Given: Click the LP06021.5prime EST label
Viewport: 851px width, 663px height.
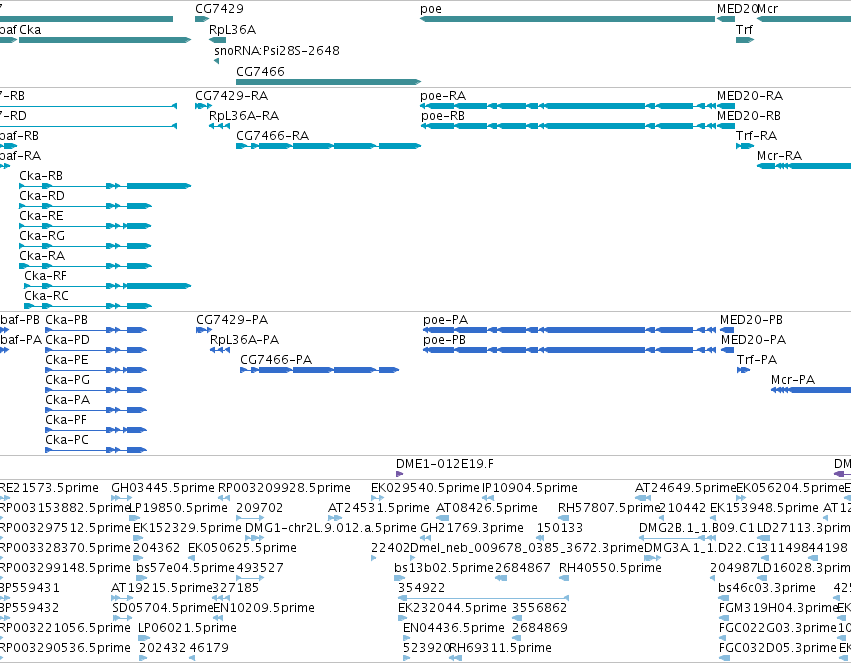Looking at the screenshot, I should coord(187,628).
